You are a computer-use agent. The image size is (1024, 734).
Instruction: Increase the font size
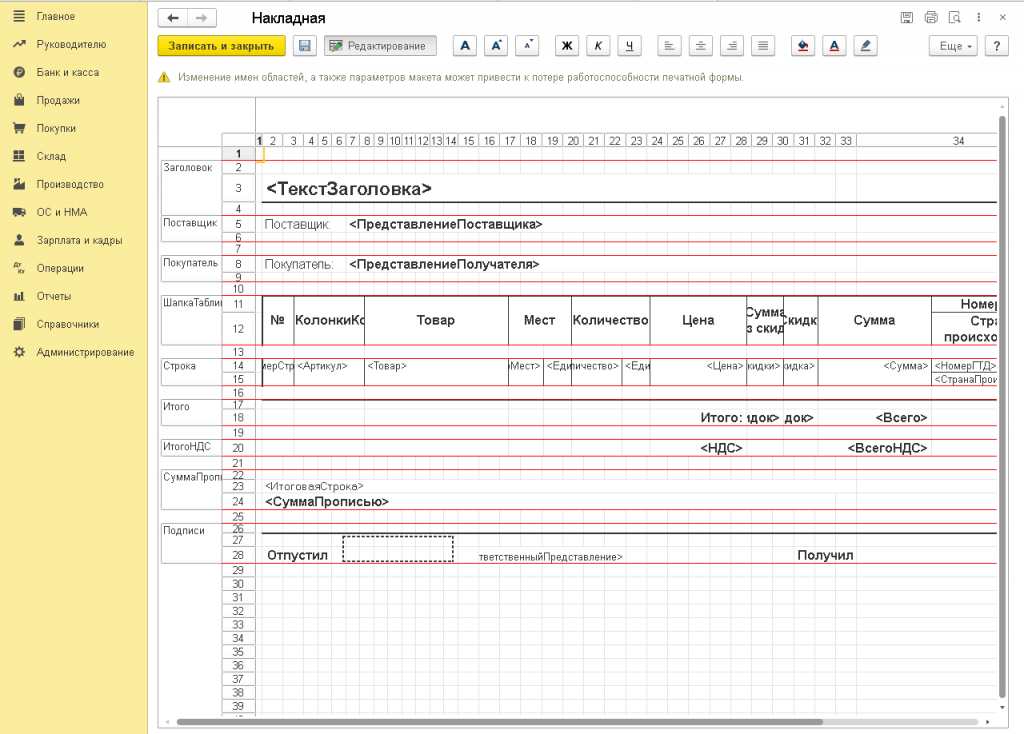[496, 46]
